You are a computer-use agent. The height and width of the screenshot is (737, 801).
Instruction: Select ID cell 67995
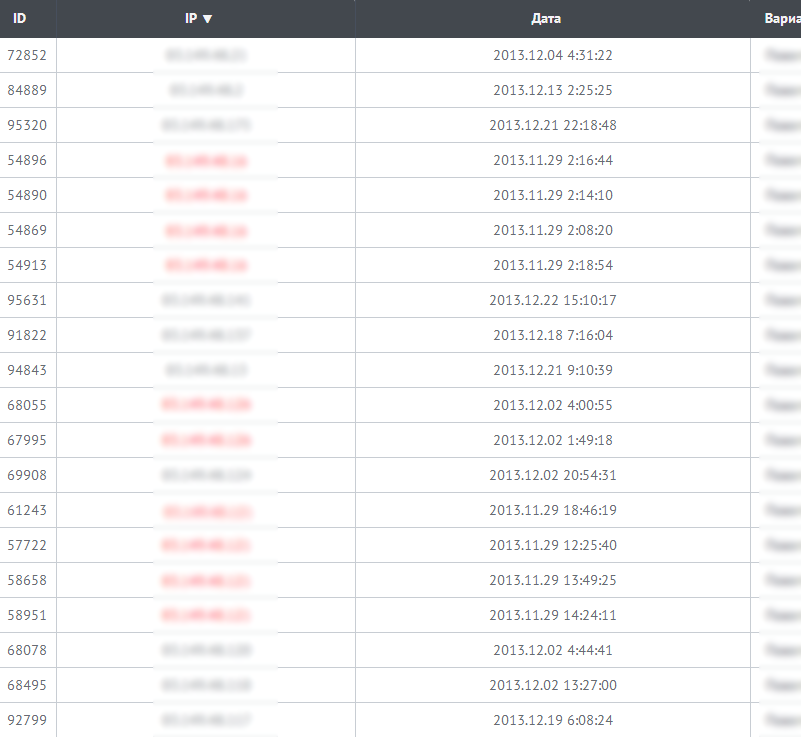pyautogui.click(x=27, y=440)
